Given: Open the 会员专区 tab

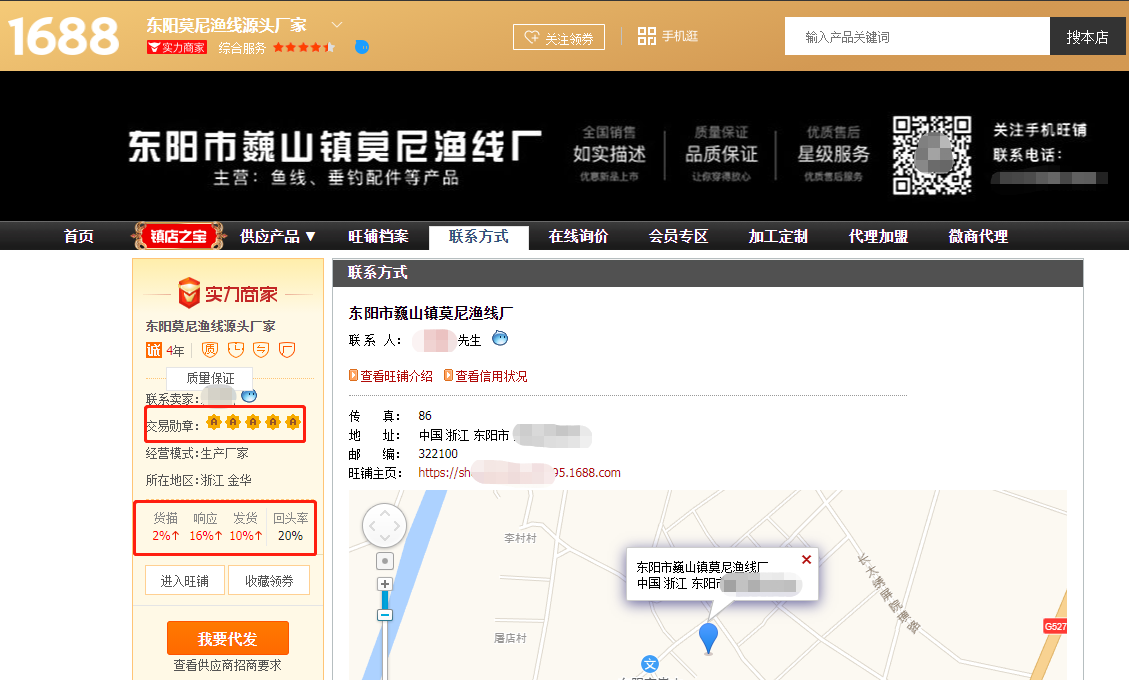Looking at the screenshot, I should tap(678, 236).
